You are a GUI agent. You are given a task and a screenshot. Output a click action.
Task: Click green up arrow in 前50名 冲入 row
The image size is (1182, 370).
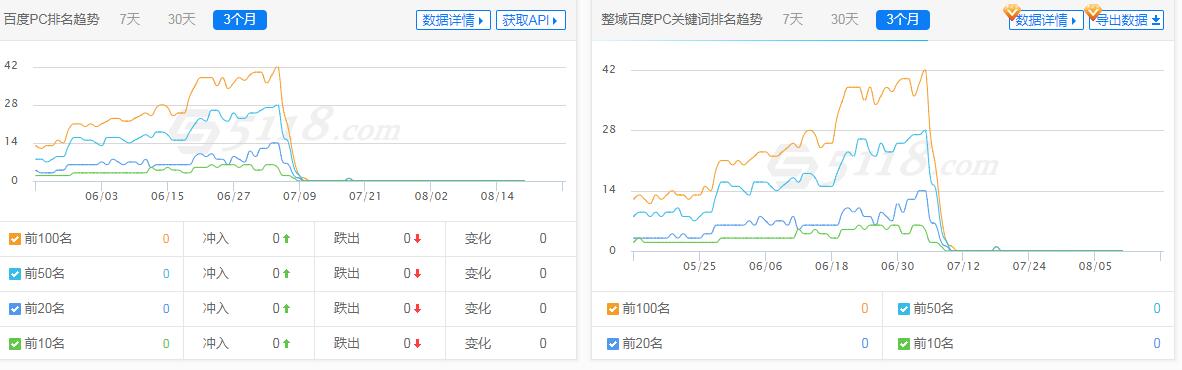(x=286, y=274)
